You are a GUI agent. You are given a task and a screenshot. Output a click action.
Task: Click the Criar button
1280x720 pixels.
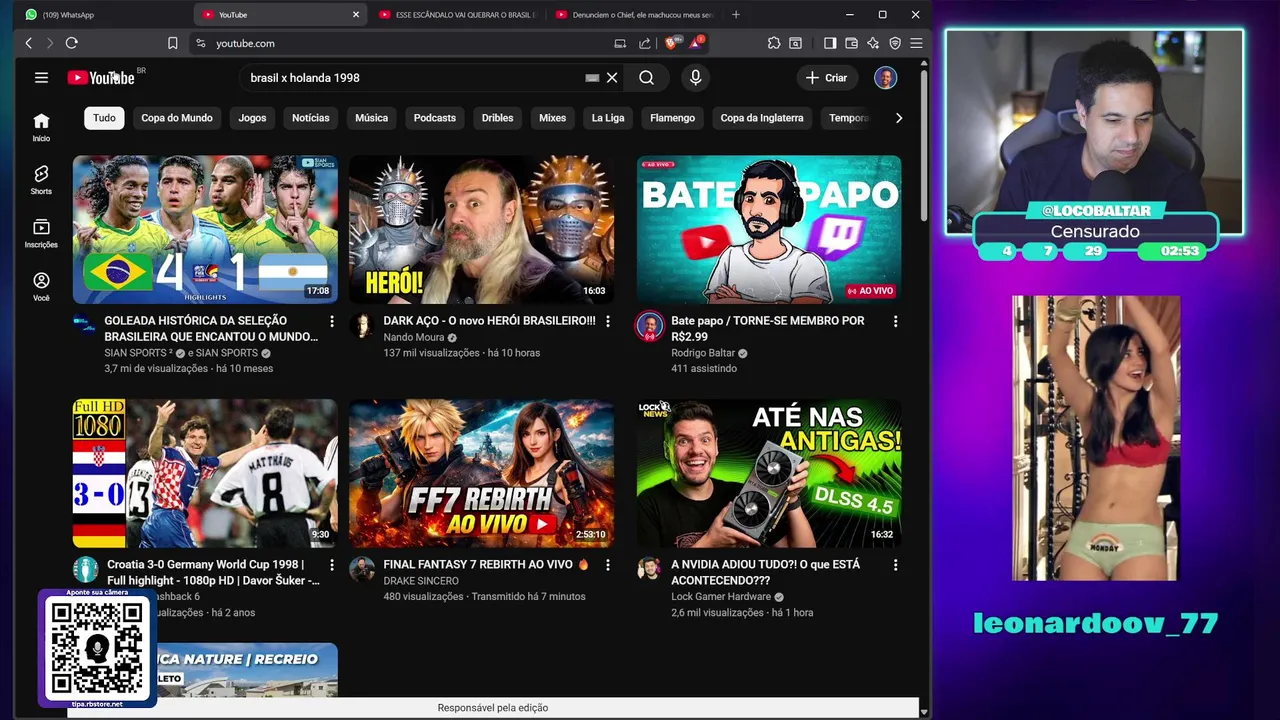point(827,78)
